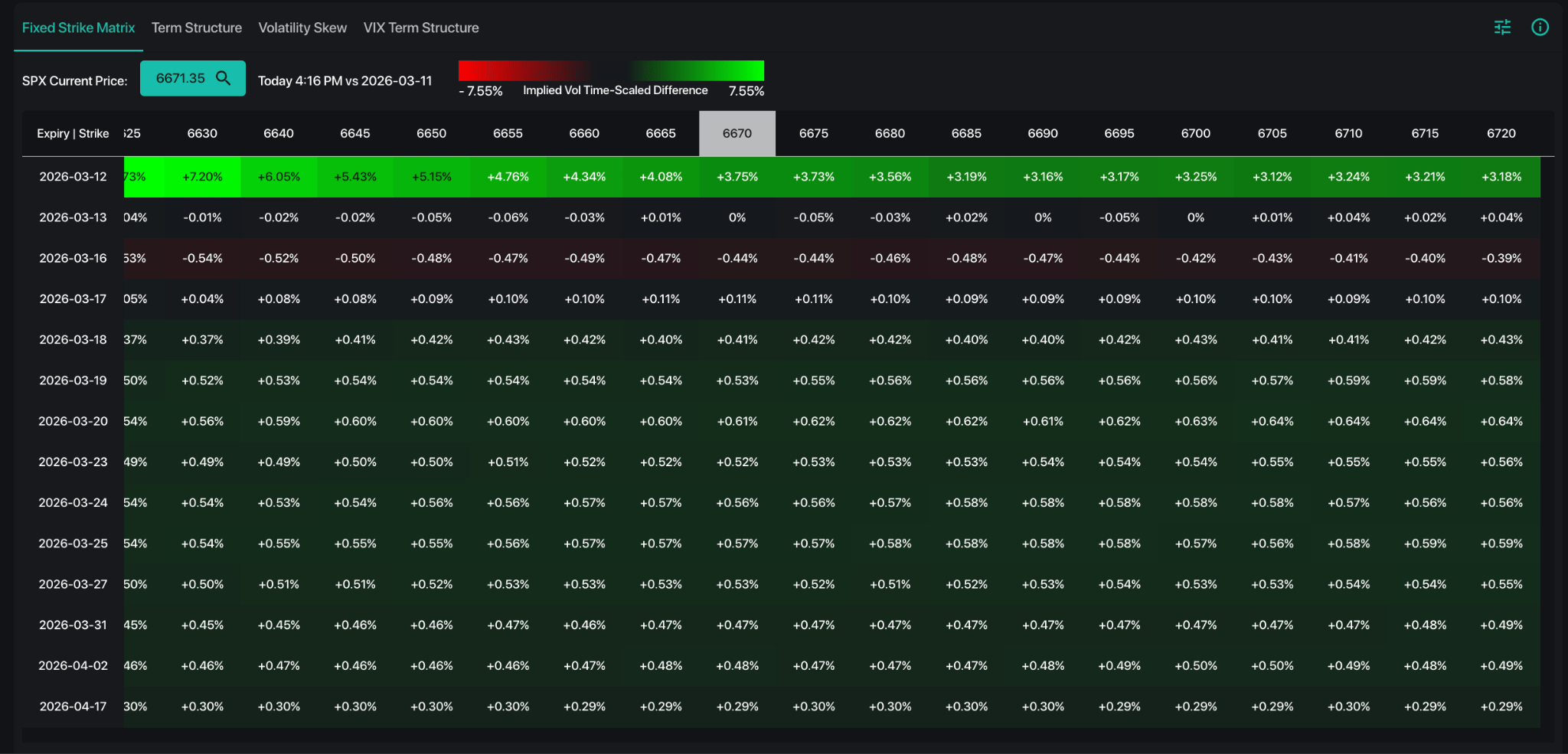The height and width of the screenshot is (754, 1568).
Task: Click the SPX price 6671.35 button
Action: point(181,78)
